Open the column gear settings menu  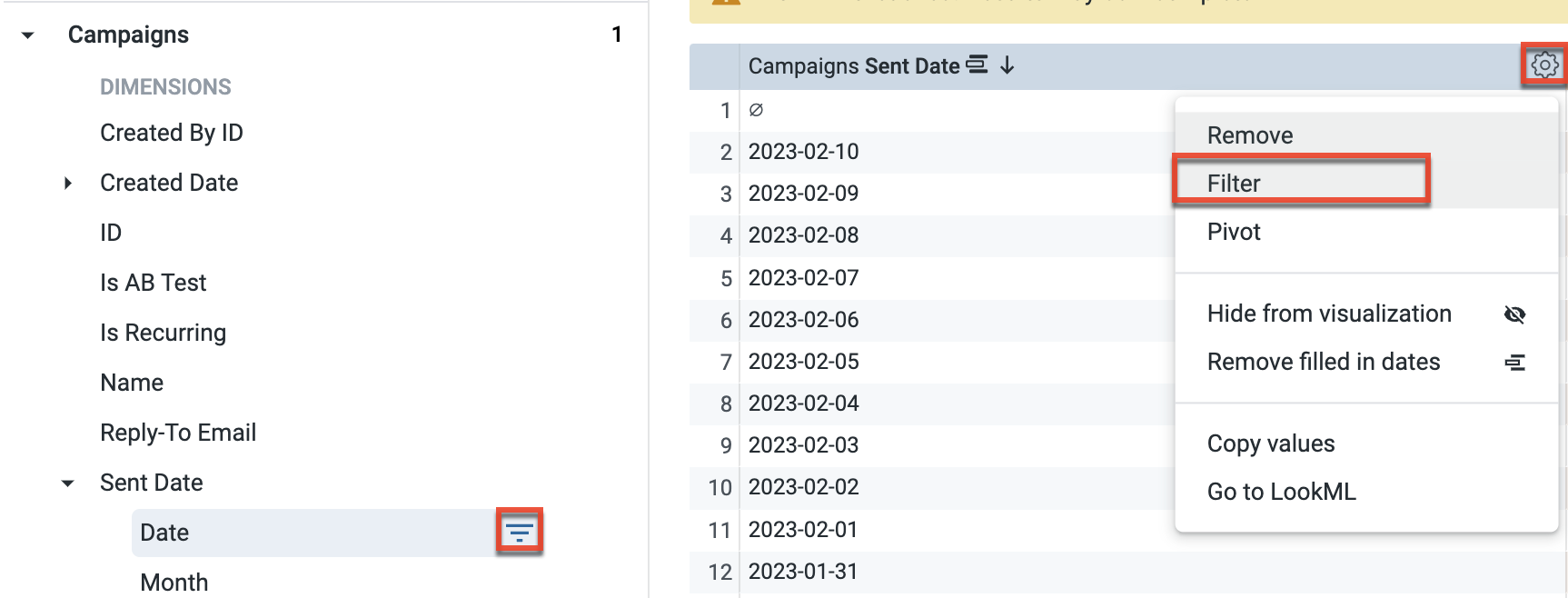[x=1543, y=65]
